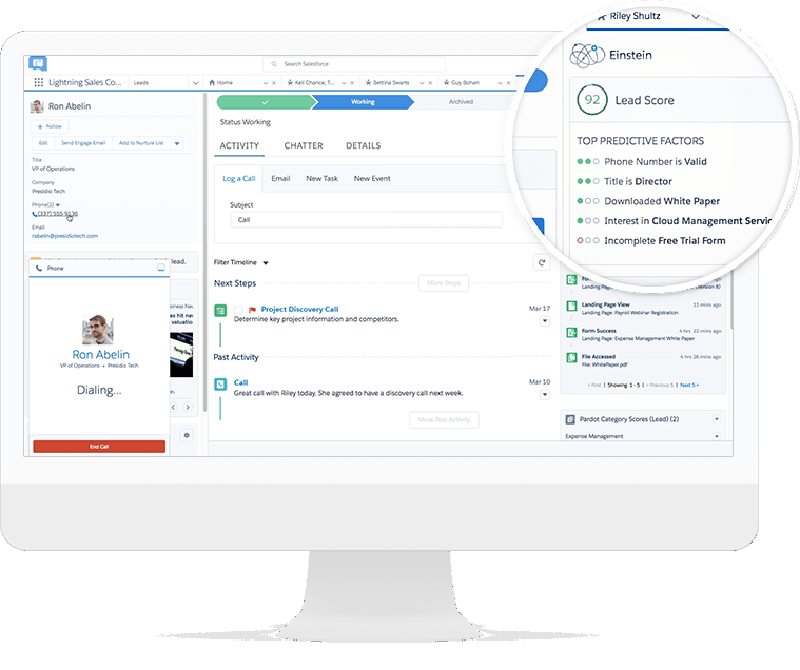Open the Guy Boham tab dropdown chevron
The height and width of the screenshot is (670, 800).
click(500, 83)
